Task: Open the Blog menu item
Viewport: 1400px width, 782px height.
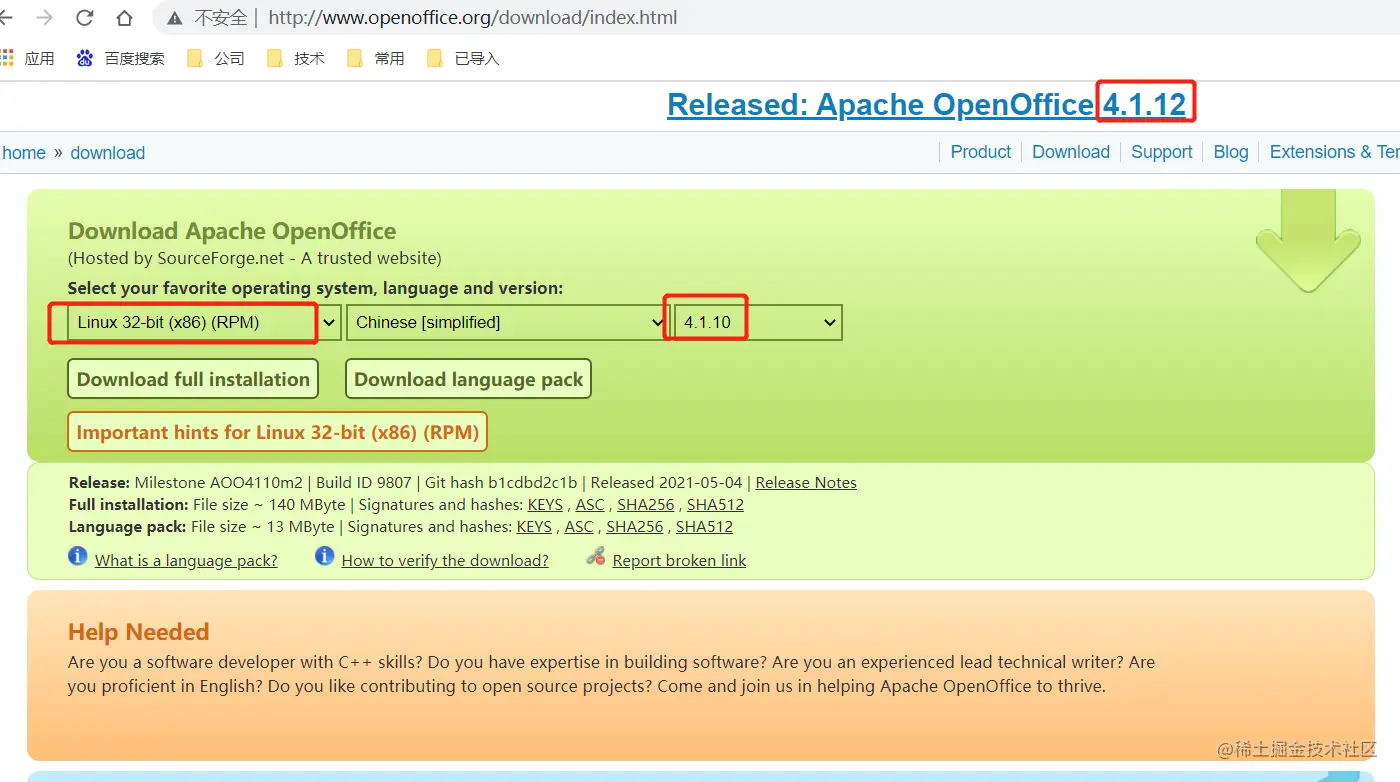Action: (1231, 152)
